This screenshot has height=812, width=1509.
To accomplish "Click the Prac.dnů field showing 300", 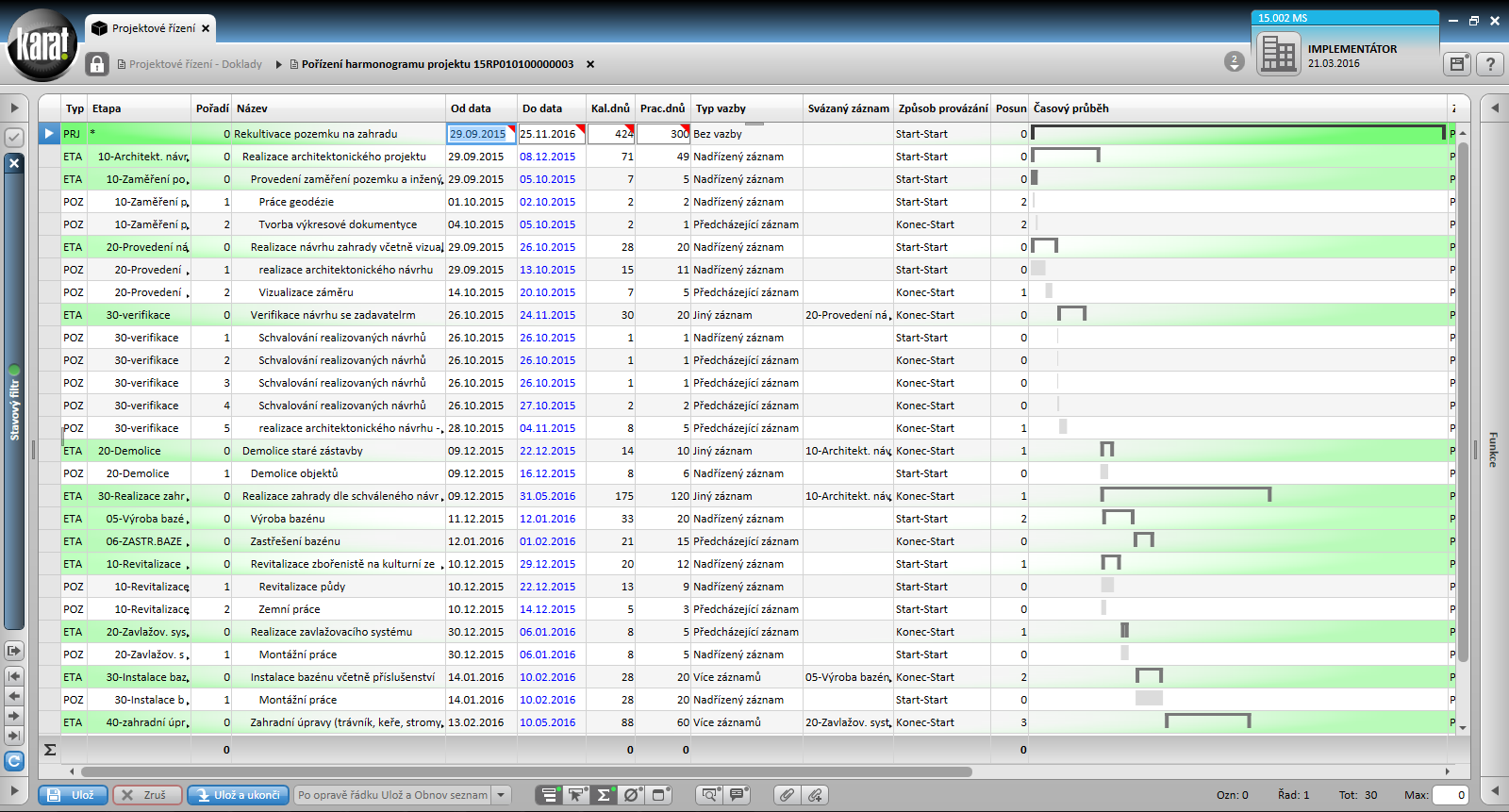I will (663, 134).
